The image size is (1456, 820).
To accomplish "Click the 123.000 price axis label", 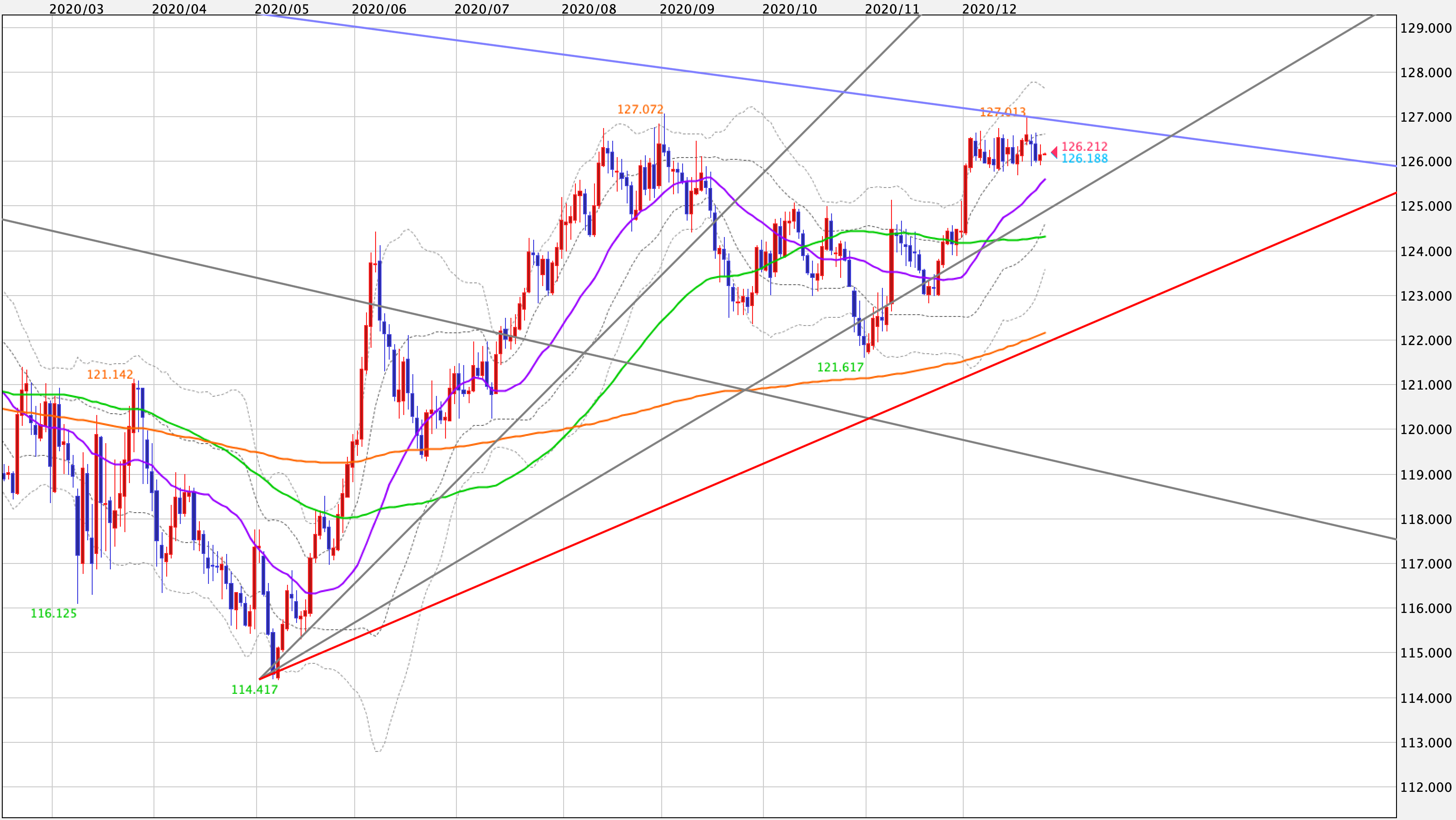I will point(1426,296).
